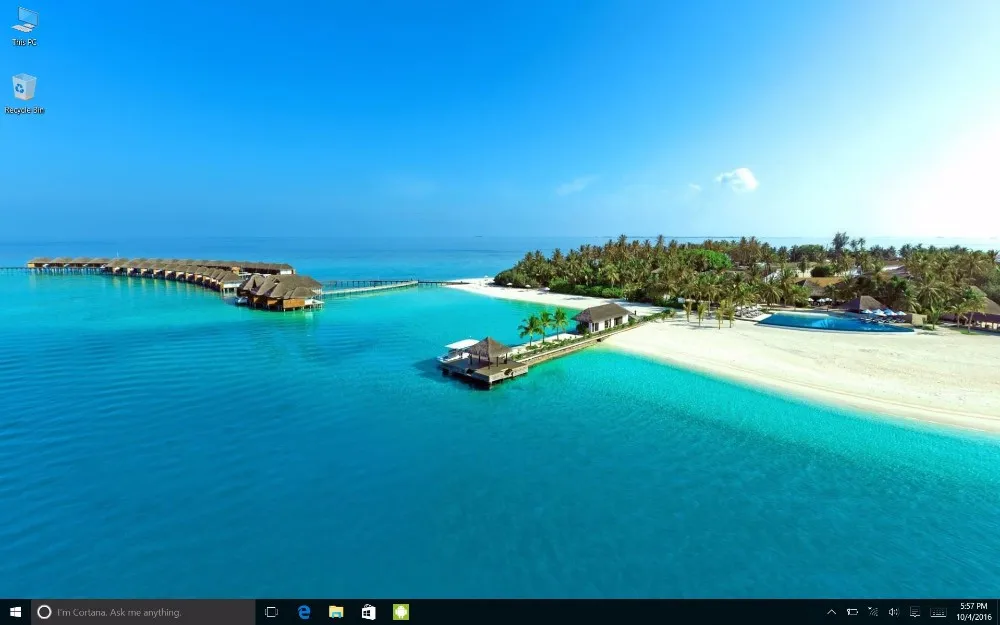1000x625 pixels.
Task: Open the clock showing 5:57 PM
Action: pyautogui.click(x=973, y=612)
